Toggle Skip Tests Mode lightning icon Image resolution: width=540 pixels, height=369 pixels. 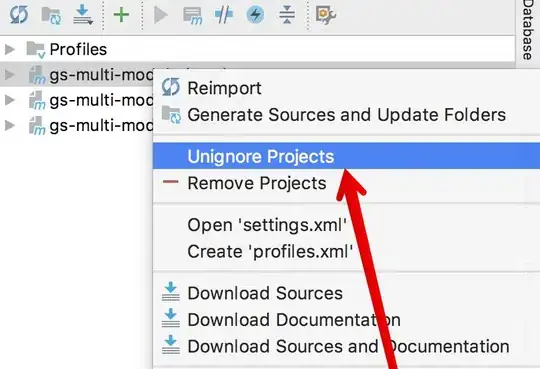(x=255, y=15)
